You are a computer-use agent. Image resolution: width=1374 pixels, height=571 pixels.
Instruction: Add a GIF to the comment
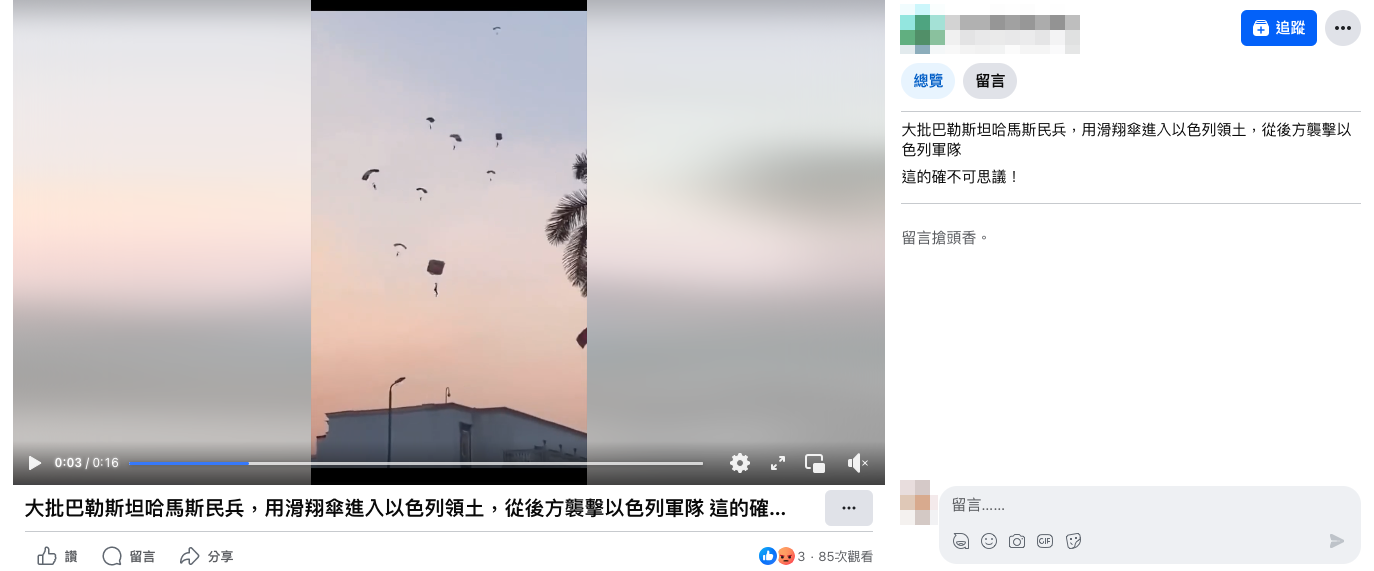tap(1045, 541)
